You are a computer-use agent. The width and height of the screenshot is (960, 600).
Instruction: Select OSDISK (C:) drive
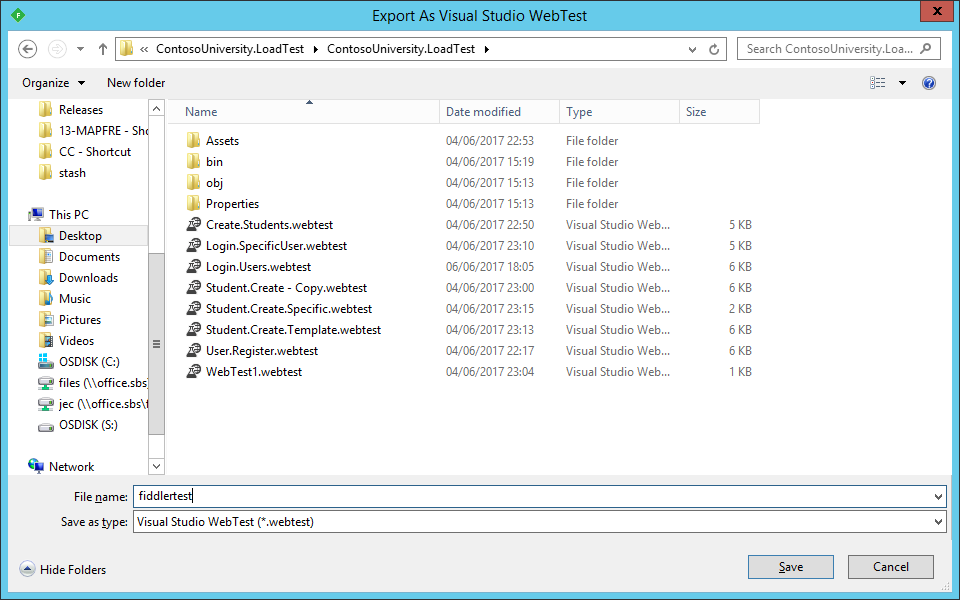click(x=79, y=362)
